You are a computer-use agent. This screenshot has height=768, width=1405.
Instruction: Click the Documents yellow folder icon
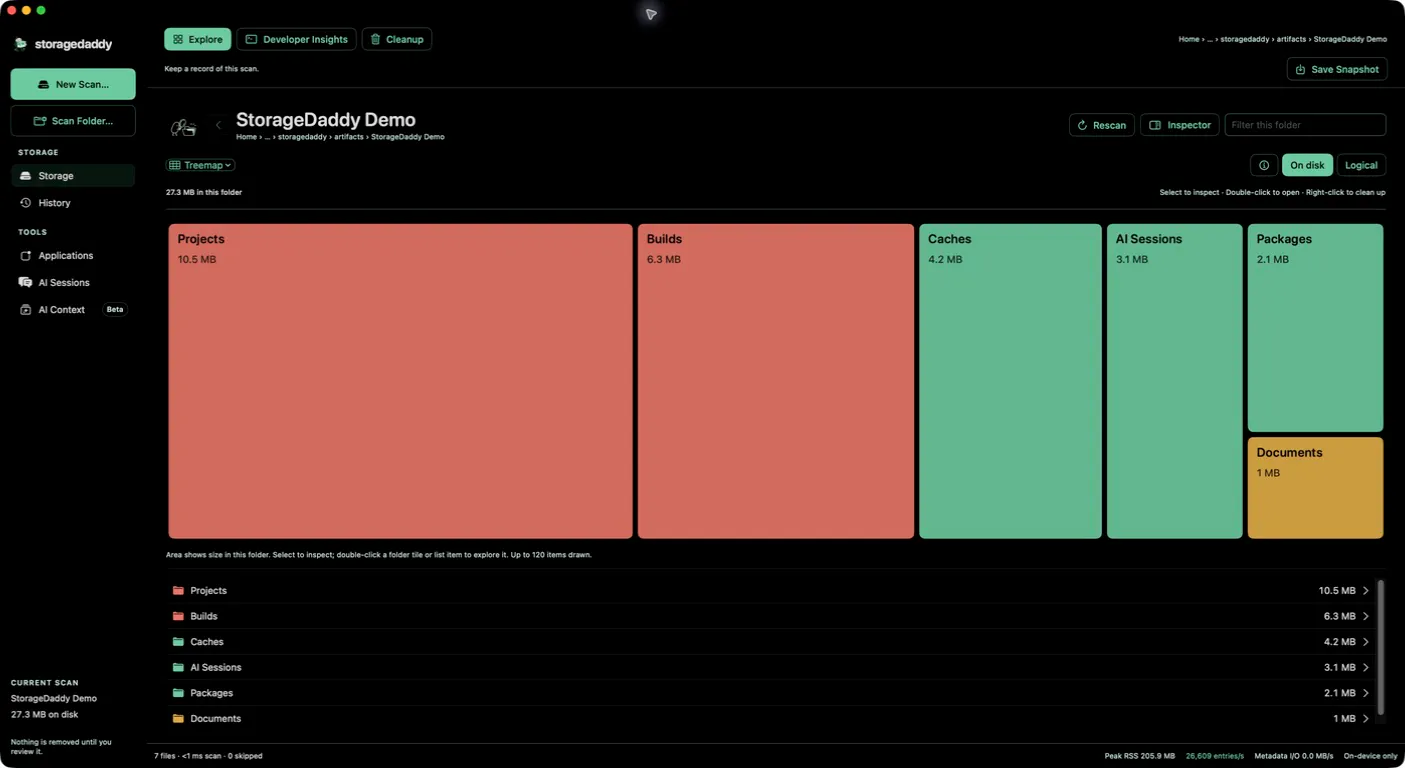178,719
